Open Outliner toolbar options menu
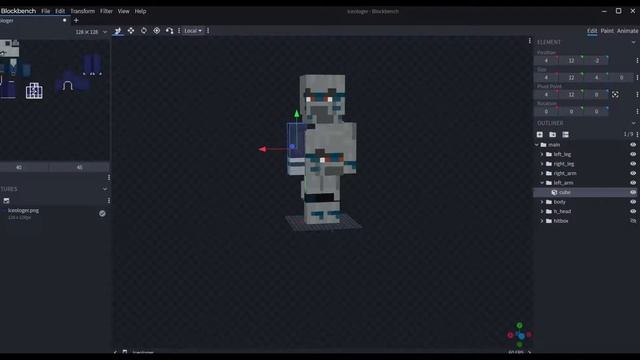The width and height of the screenshot is (640, 360). (637, 134)
